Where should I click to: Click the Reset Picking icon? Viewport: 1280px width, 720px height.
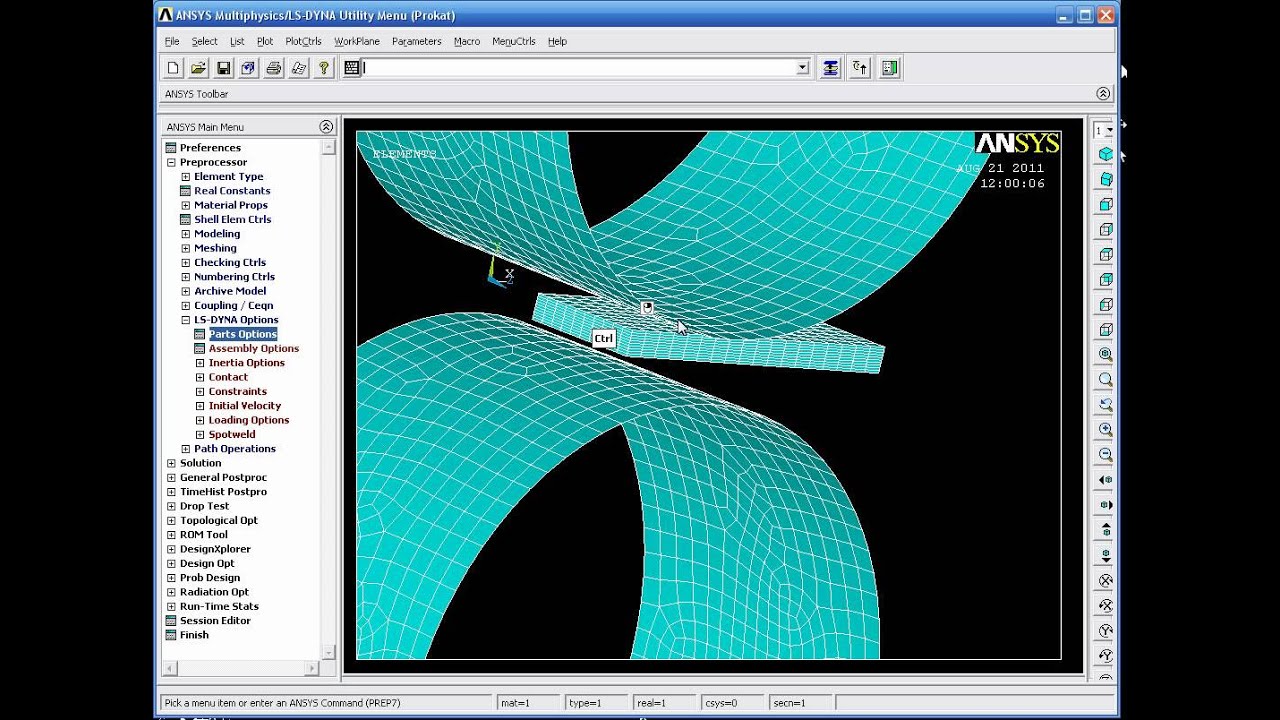point(860,68)
